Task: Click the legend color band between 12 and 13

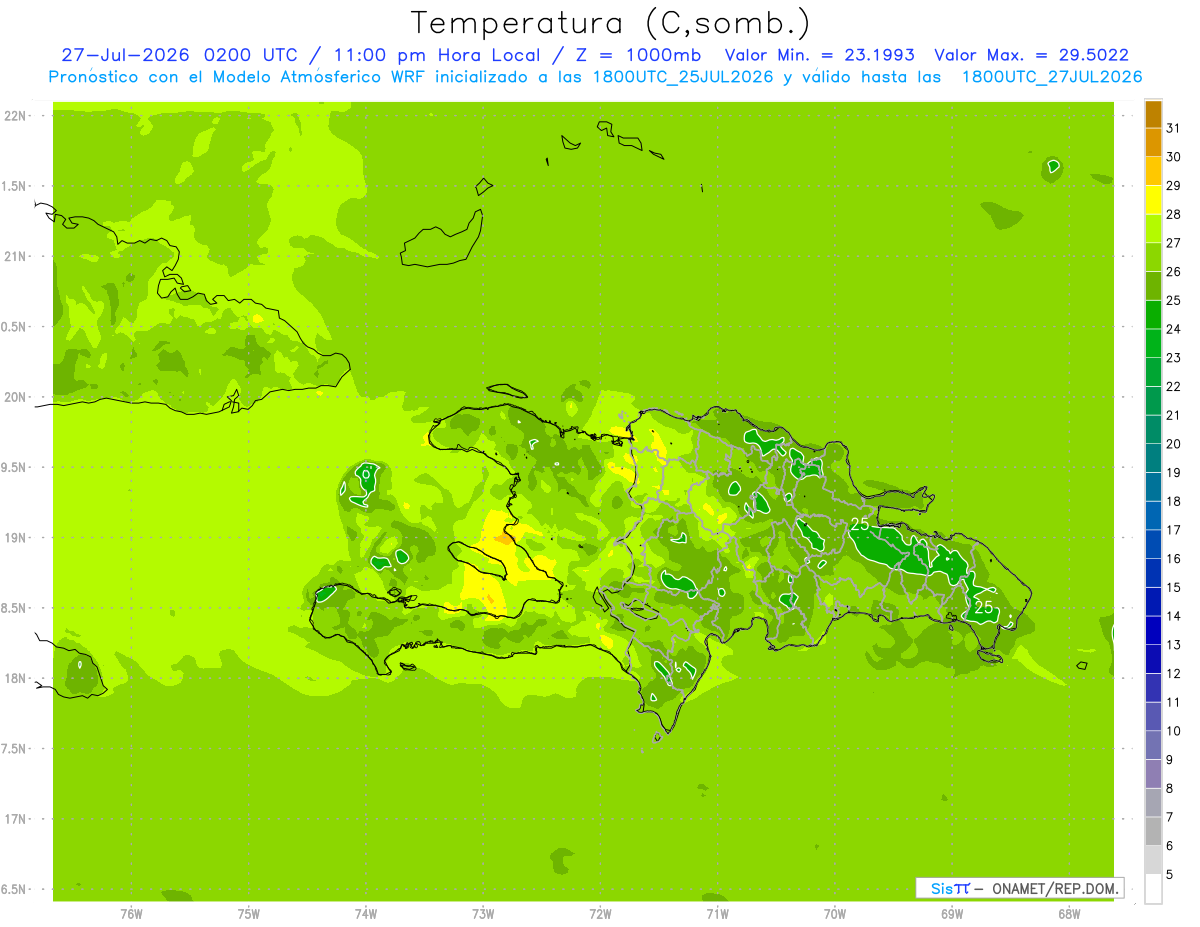Action: pyautogui.click(x=1153, y=659)
